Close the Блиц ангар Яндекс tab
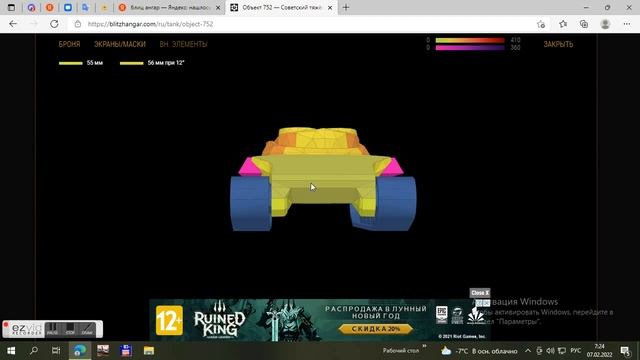This screenshot has width=640, height=360. (x=218, y=7)
